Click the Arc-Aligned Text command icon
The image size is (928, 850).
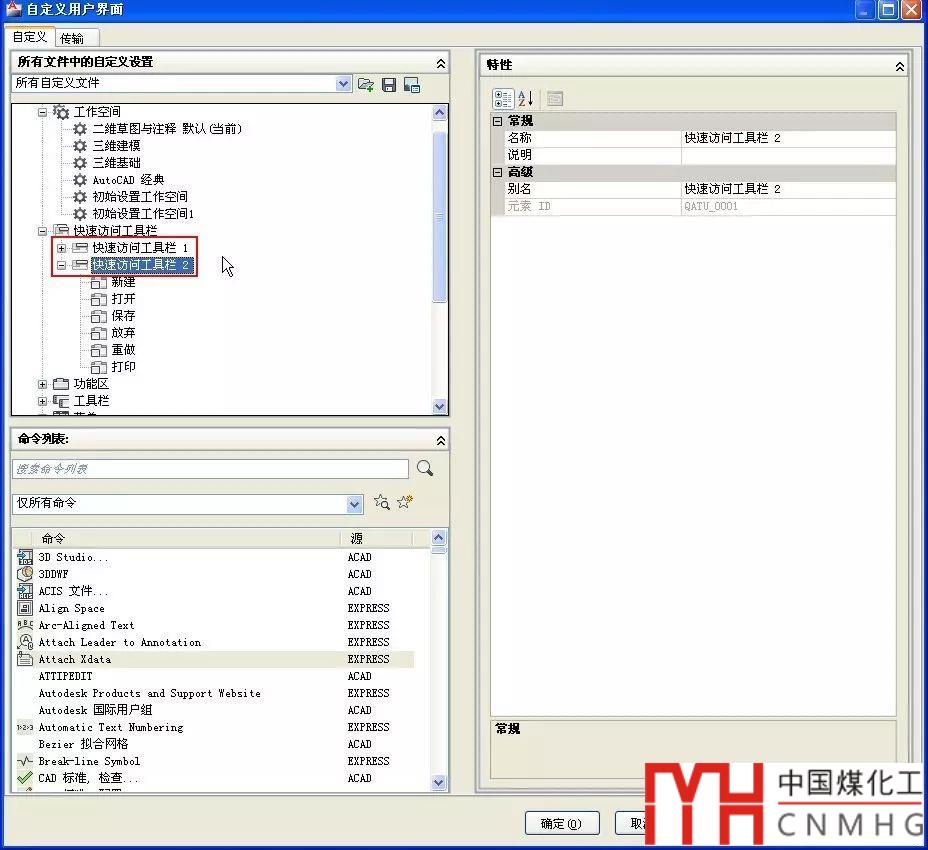point(25,624)
